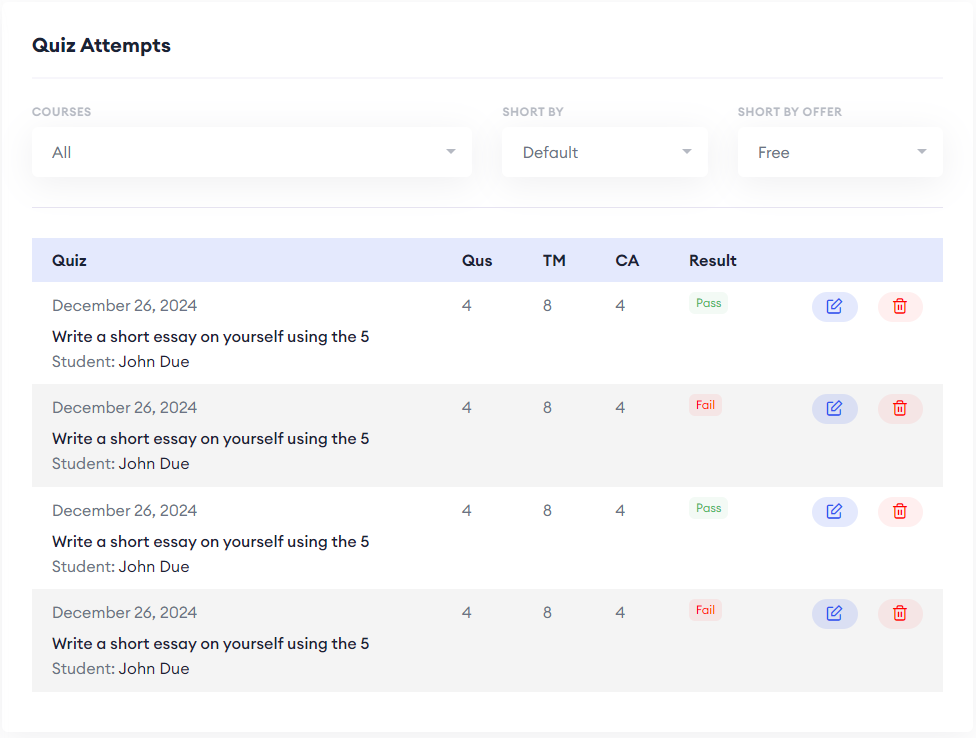Open the essay quiz title in first row
Image resolution: width=976 pixels, height=738 pixels.
tap(211, 337)
